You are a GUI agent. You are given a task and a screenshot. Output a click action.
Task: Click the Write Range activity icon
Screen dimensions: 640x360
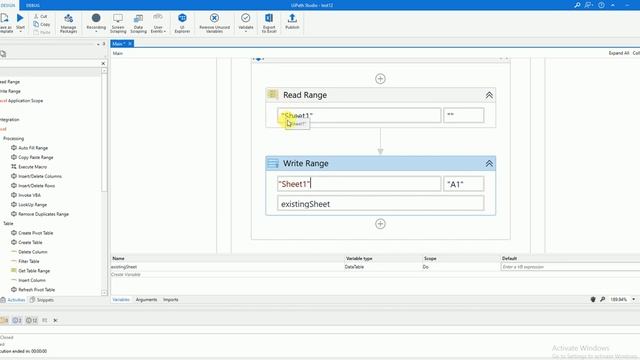pyautogui.click(x=273, y=163)
